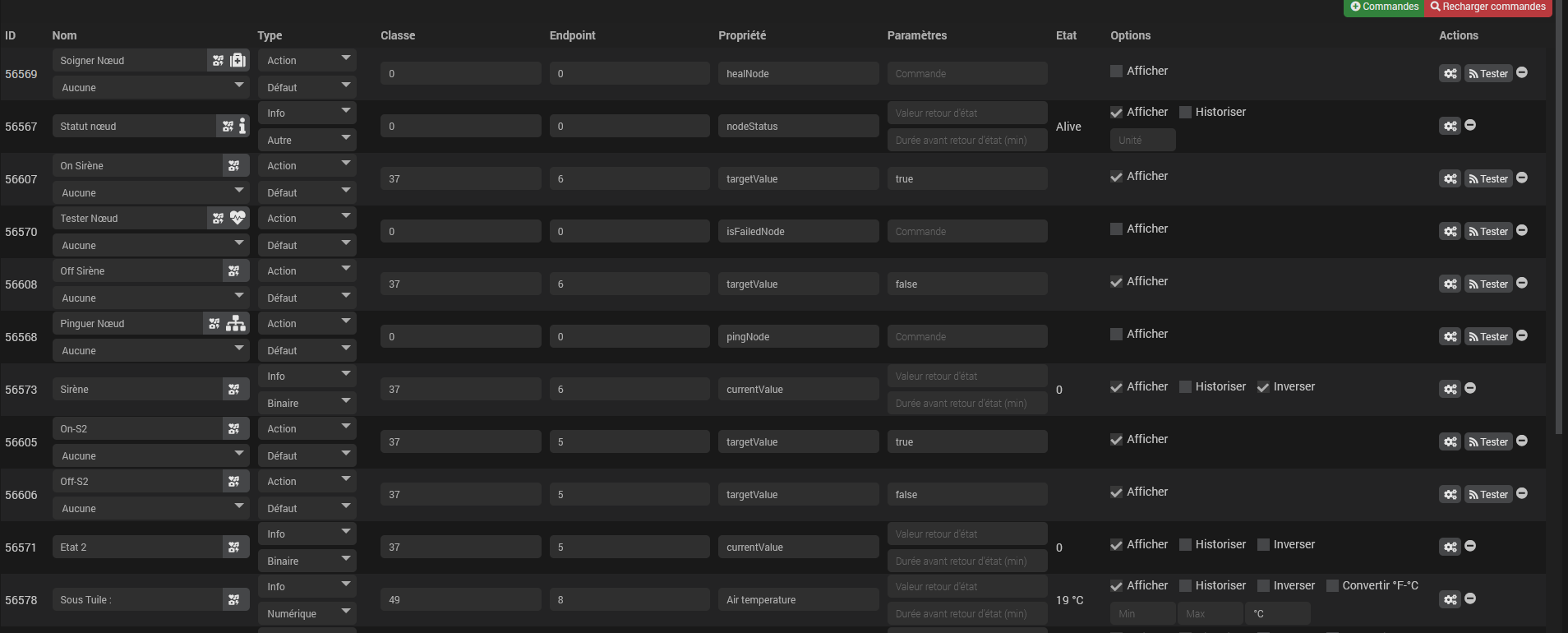
Task: Click Recharger commandes button
Action: [x=1488, y=7]
